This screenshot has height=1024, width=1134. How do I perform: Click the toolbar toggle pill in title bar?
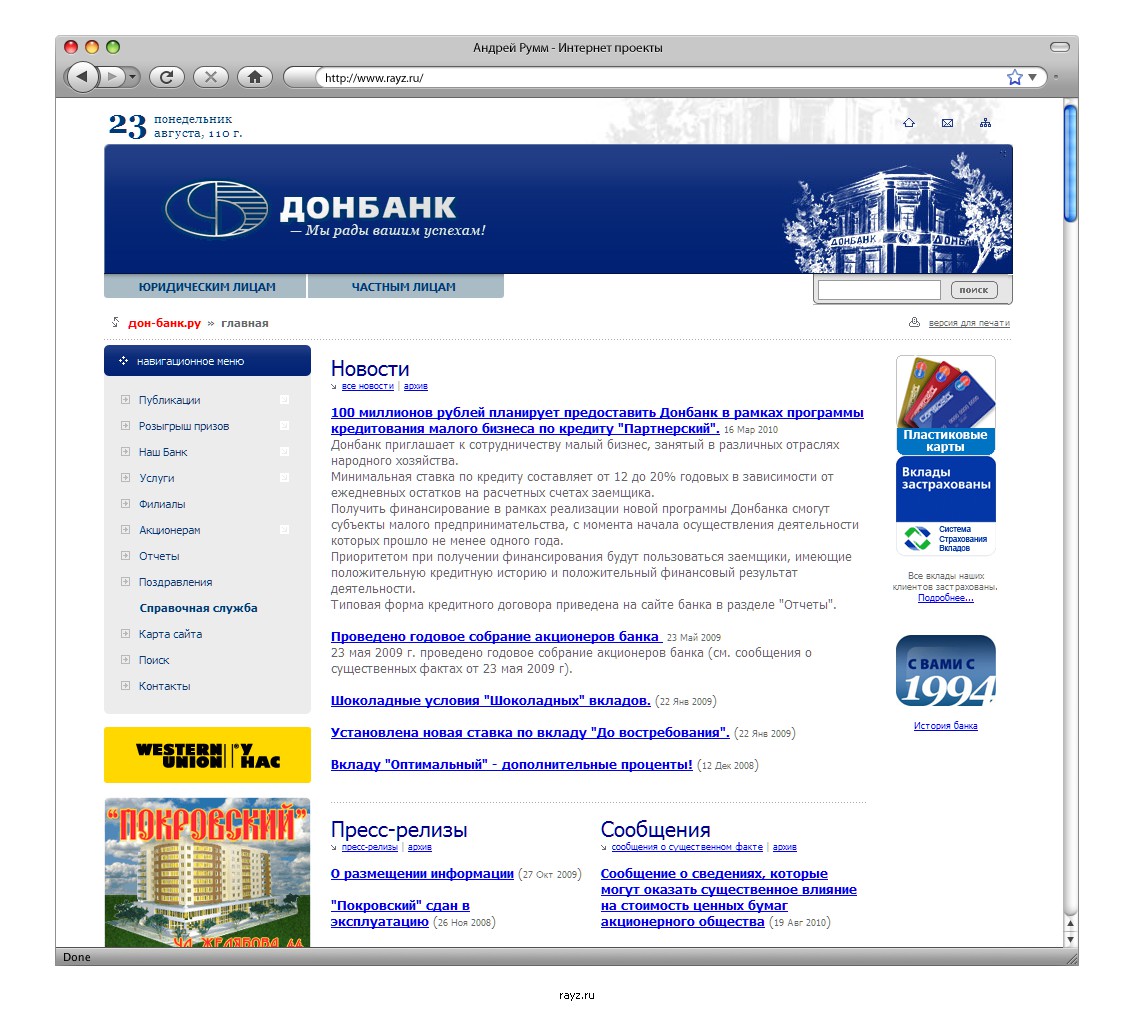1060,47
